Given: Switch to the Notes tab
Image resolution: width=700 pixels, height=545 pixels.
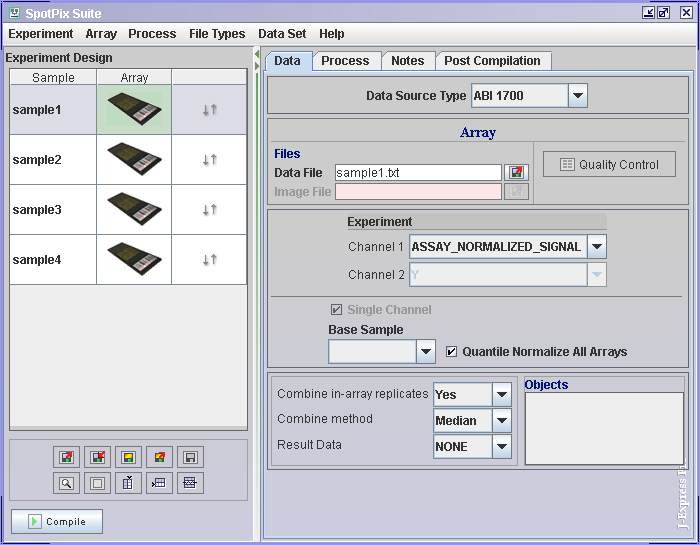Looking at the screenshot, I should tap(408, 61).
